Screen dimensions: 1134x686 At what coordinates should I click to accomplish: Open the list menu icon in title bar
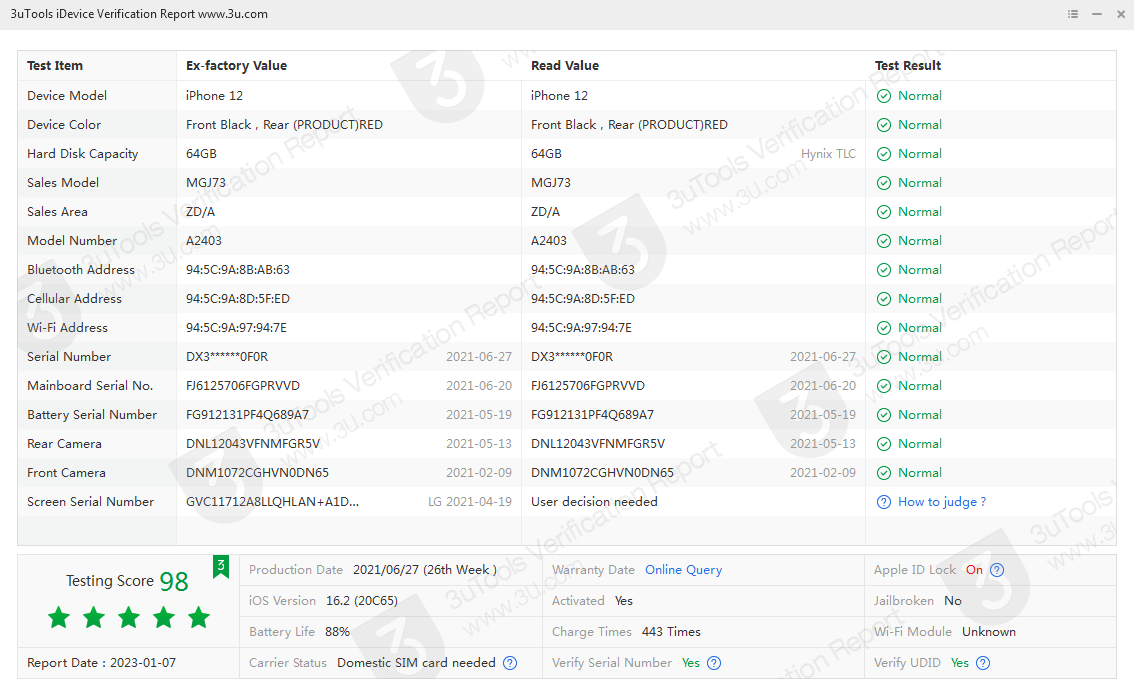[x=1073, y=14]
